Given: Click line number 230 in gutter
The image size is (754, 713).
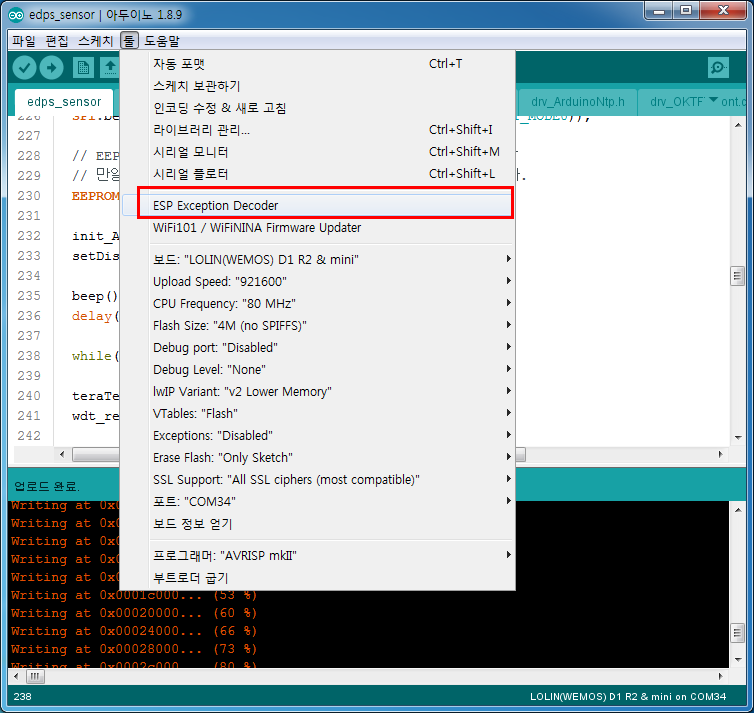Looking at the screenshot, I should [29, 196].
